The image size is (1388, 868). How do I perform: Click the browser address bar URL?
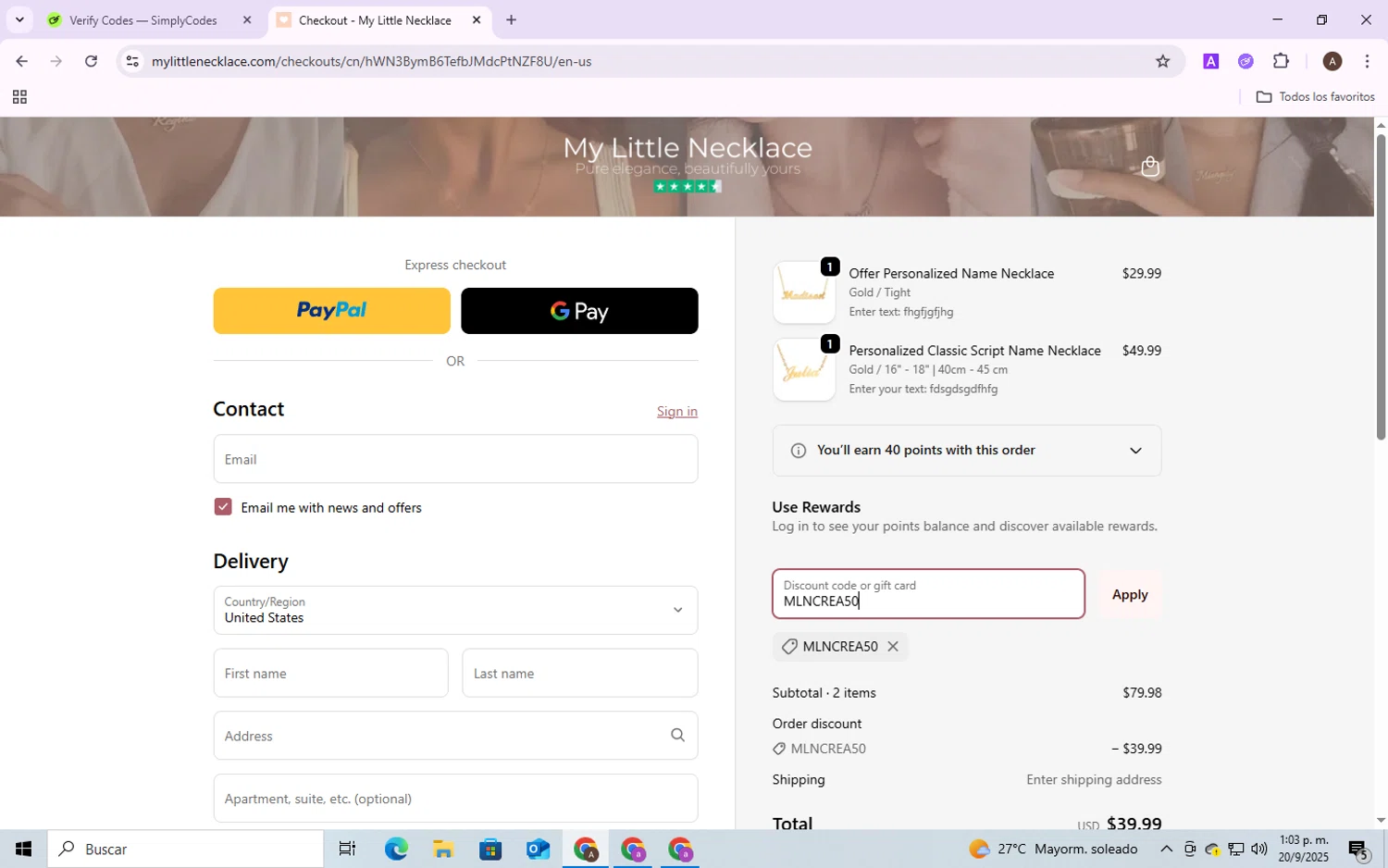tap(372, 61)
